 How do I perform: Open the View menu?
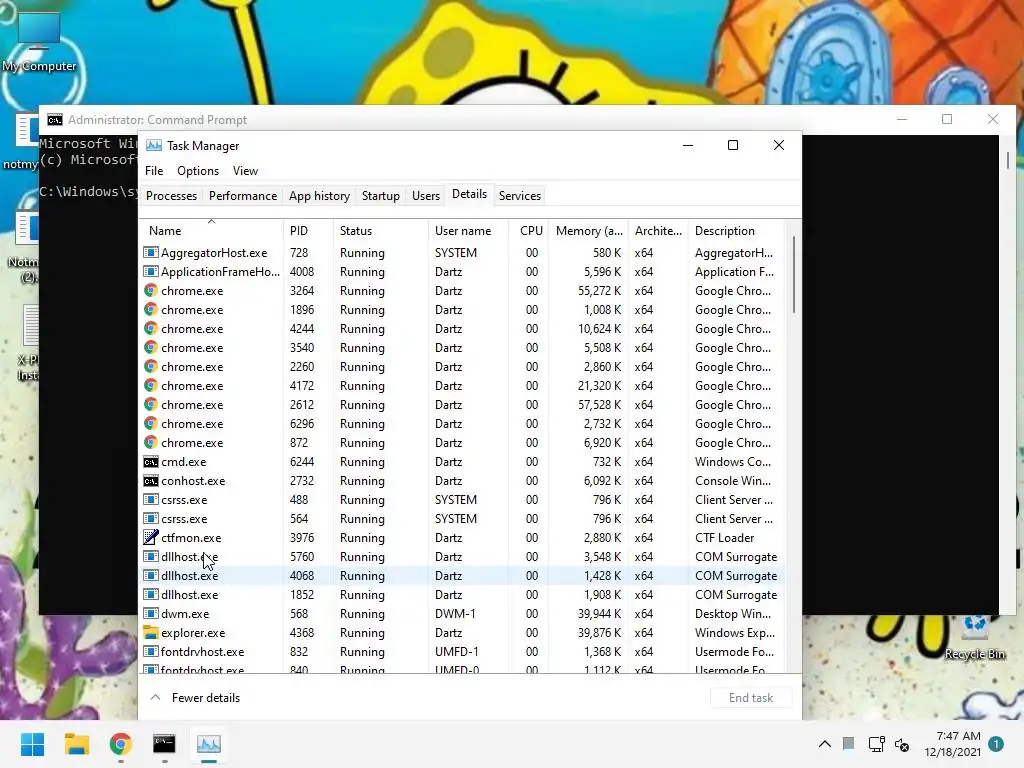click(x=245, y=170)
